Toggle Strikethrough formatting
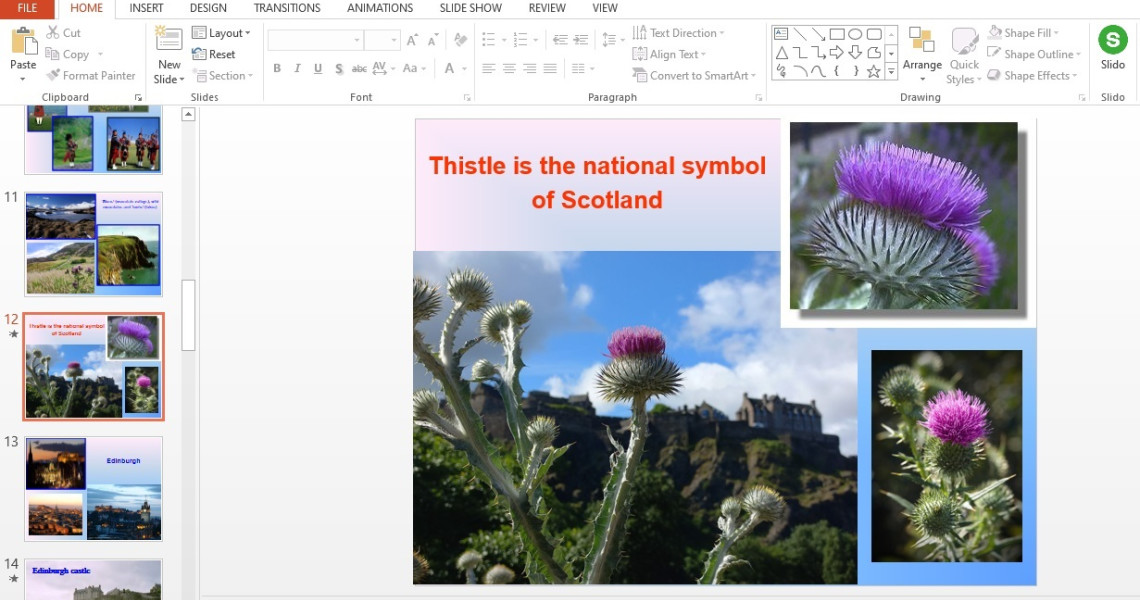Screen dimensions: 1140x600 359,68
